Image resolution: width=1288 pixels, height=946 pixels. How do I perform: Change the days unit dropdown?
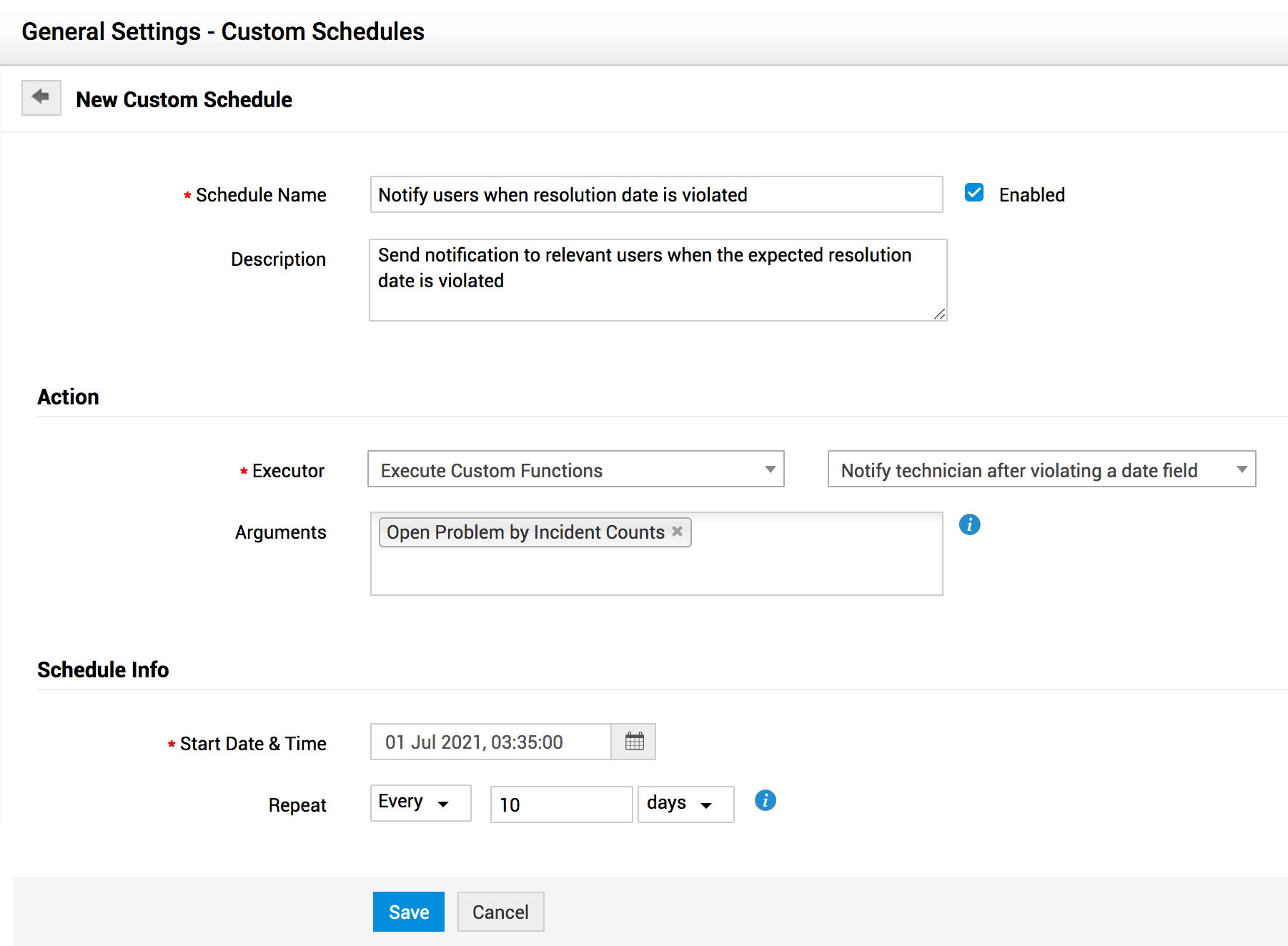click(685, 805)
